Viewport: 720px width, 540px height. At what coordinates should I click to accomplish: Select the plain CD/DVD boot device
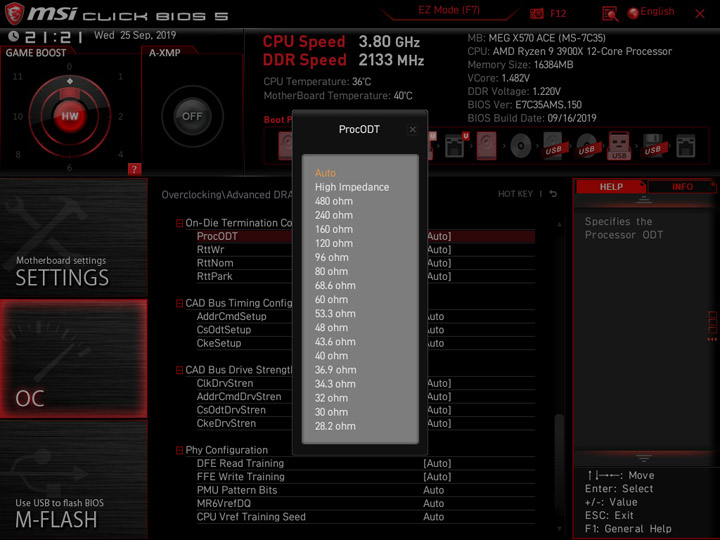(x=520, y=146)
